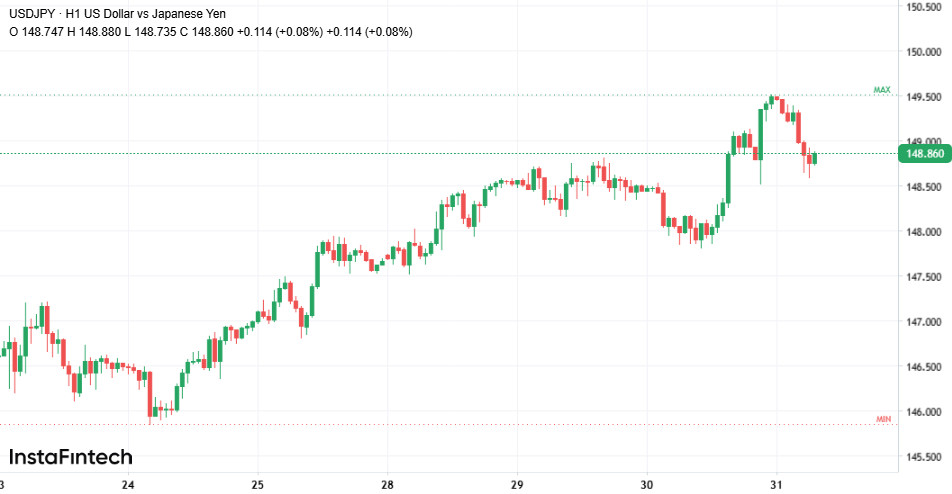Click the 145.500 price scale label
Screen dimensions: 952x494
coord(924,456)
